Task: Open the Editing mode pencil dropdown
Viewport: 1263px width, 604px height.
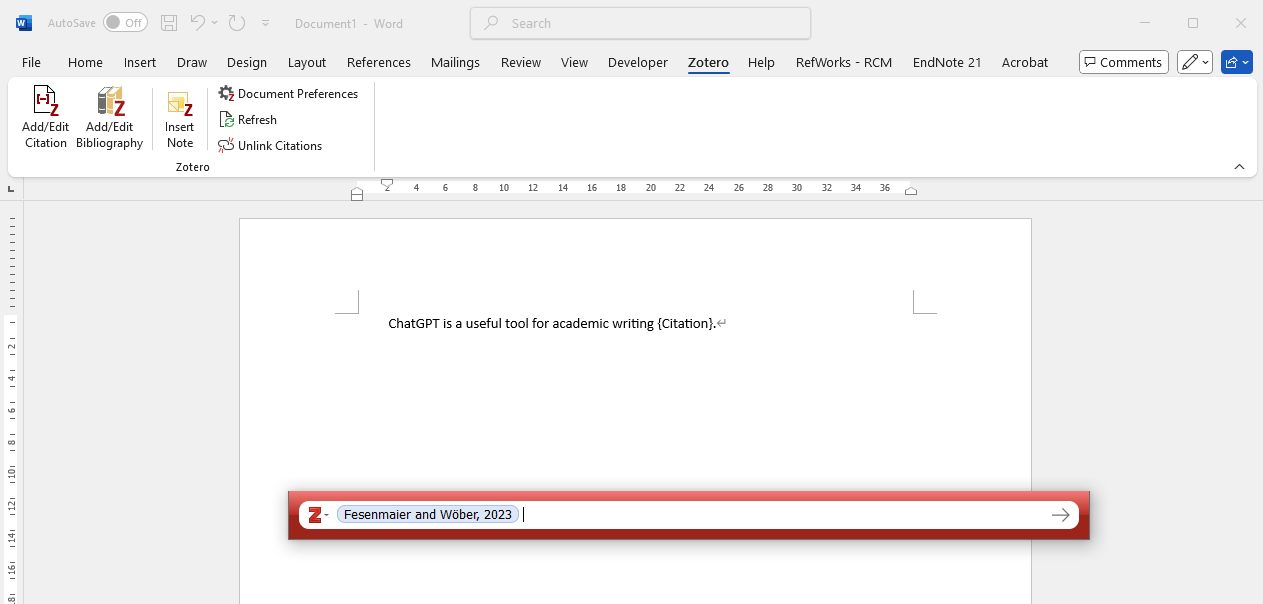Action: (1194, 62)
